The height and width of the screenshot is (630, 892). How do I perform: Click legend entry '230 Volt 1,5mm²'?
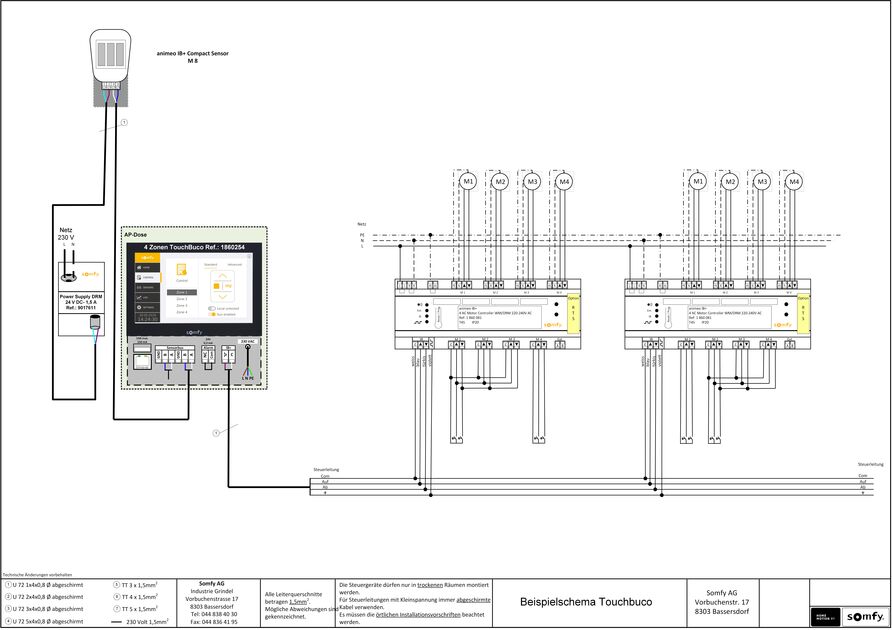point(140,621)
